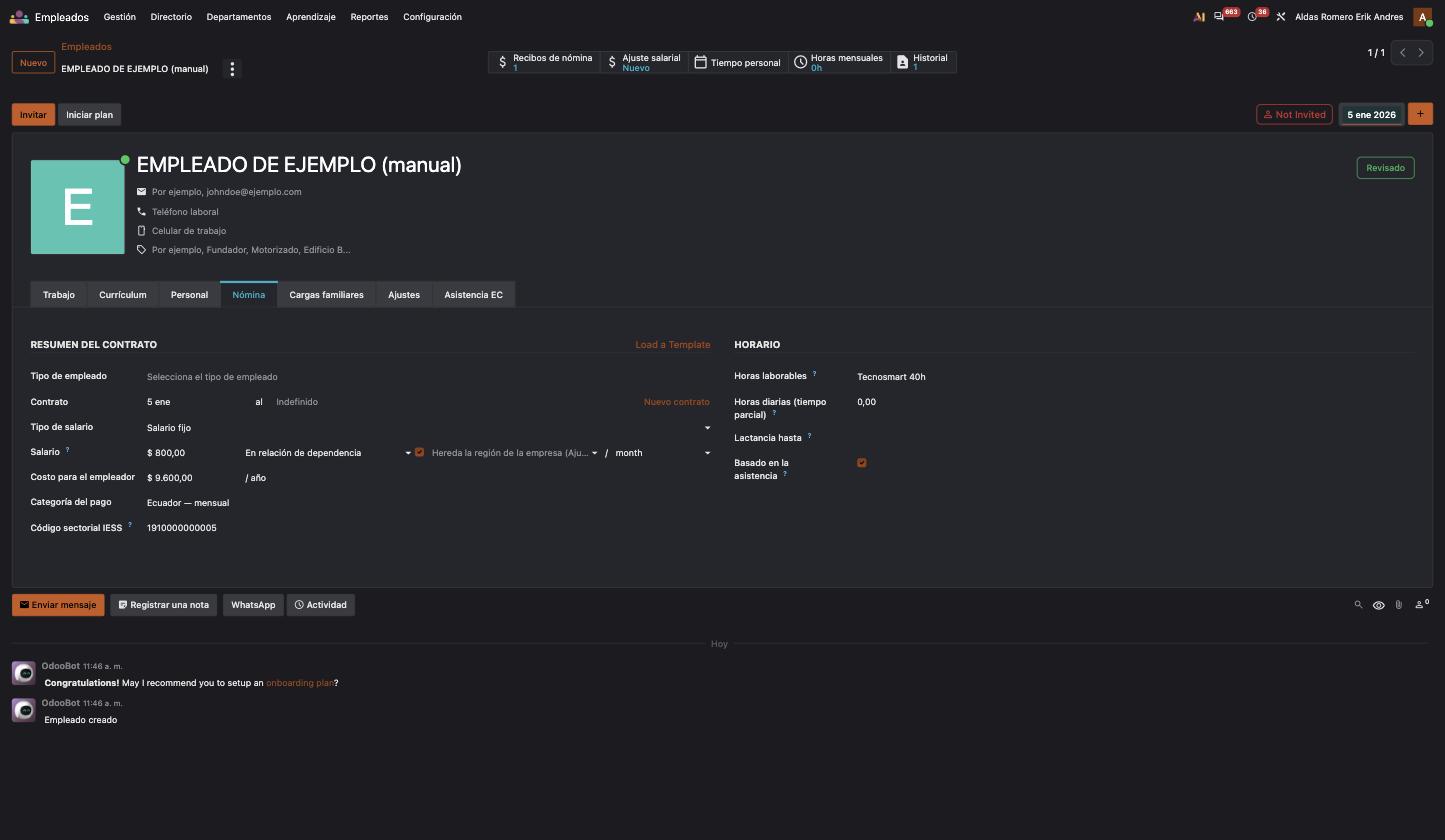Open the Gestión menu
Image resolution: width=1445 pixels, height=840 pixels.
(x=119, y=17)
